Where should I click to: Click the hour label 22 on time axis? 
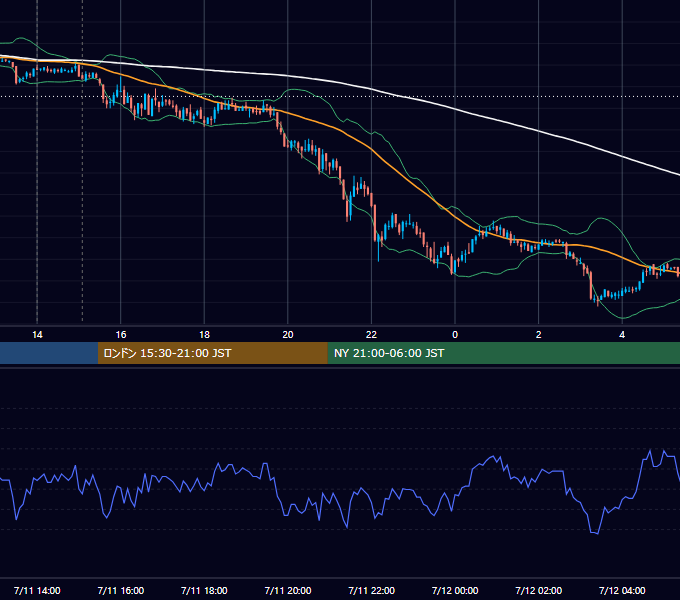pyautogui.click(x=371, y=335)
